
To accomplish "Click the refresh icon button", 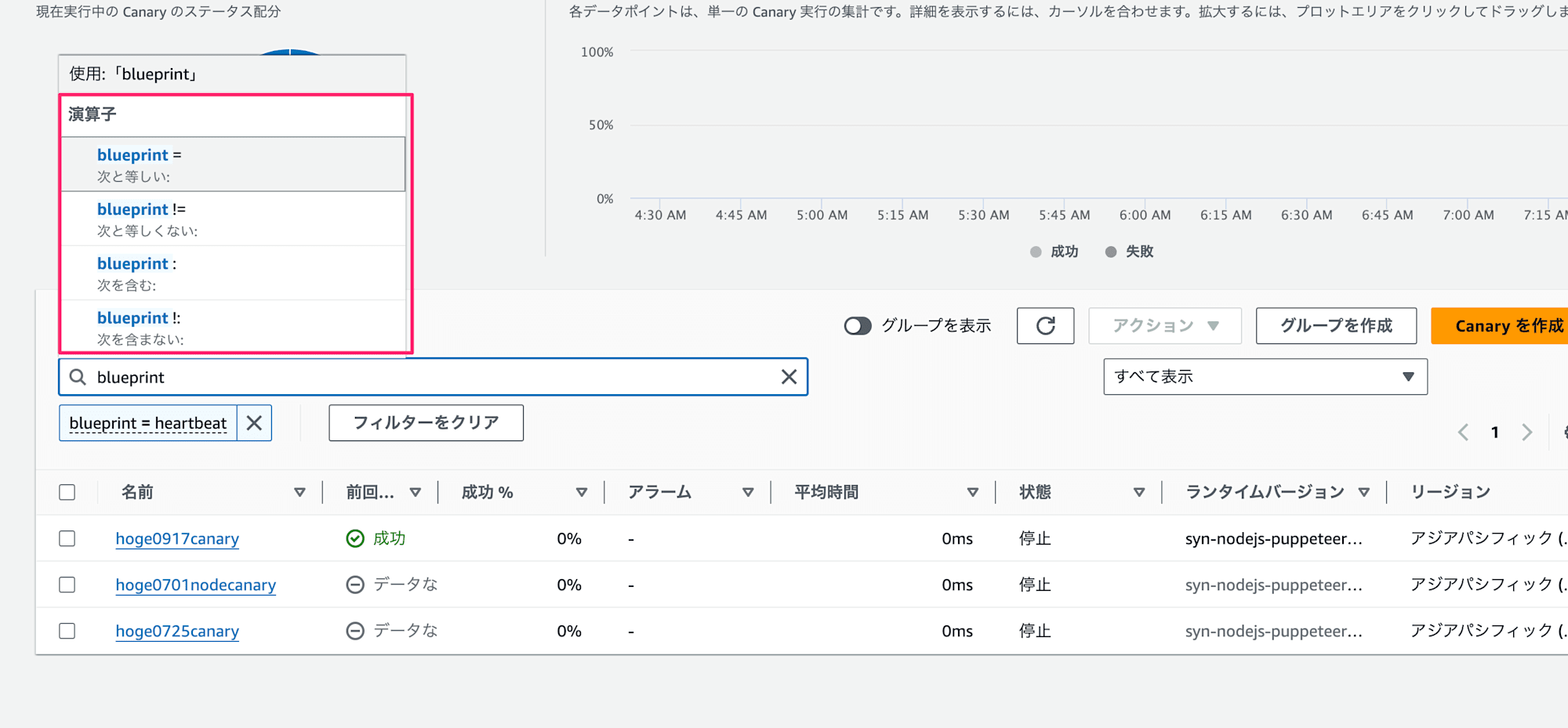I will click(x=1045, y=325).
